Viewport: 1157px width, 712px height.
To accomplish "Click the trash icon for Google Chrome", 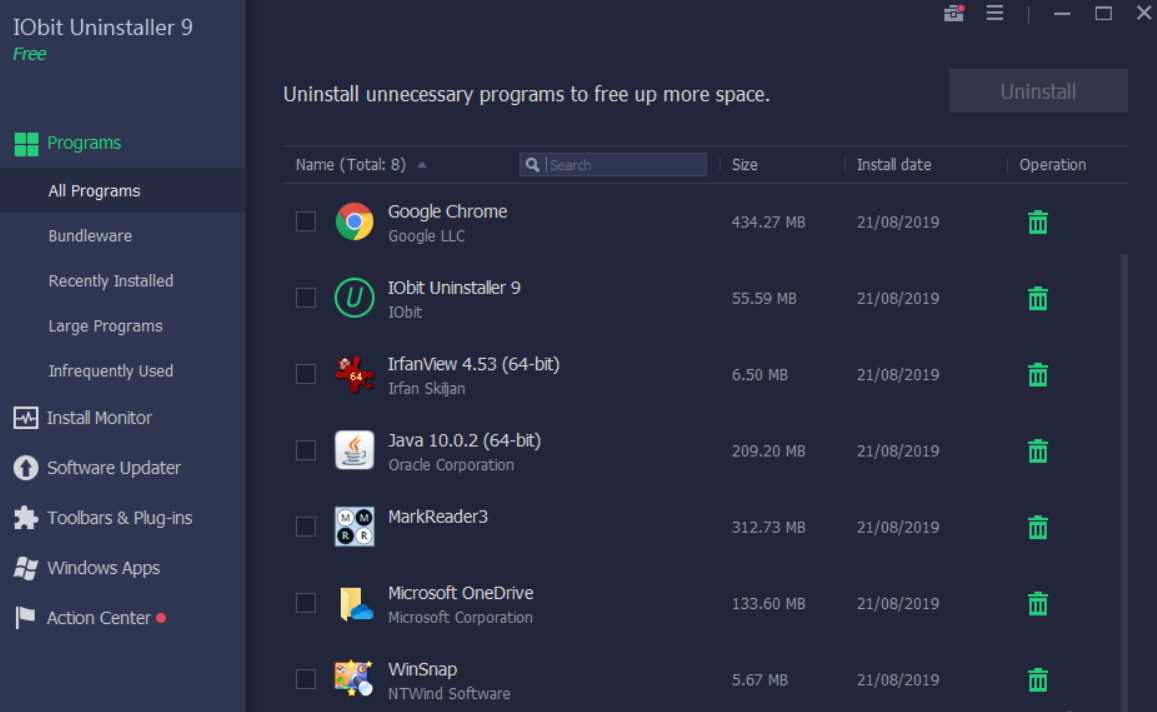I will [1037, 222].
